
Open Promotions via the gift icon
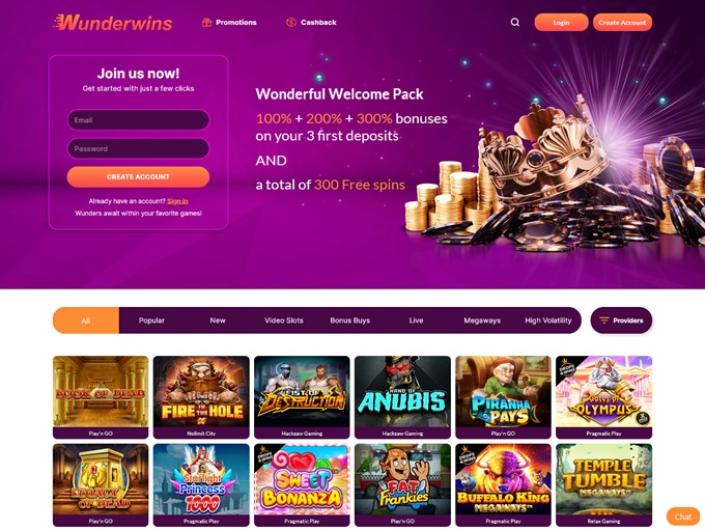pos(206,22)
